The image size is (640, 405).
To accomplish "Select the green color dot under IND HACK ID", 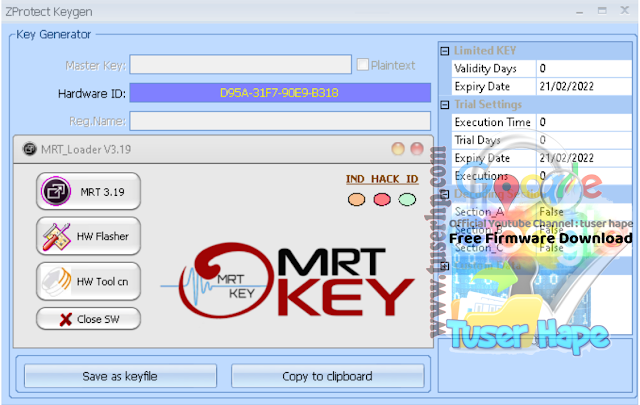I will [x=407, y=200].
